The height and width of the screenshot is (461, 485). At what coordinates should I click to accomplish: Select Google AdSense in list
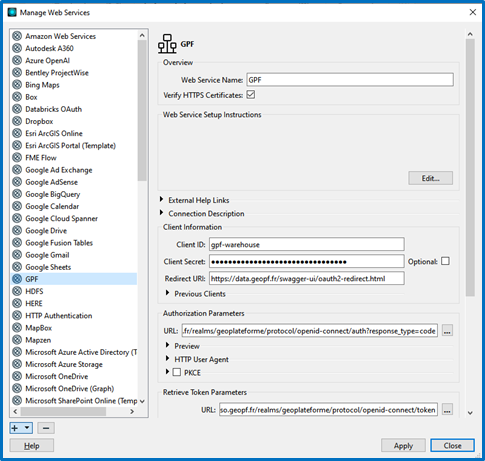click(x=51, y=182)
